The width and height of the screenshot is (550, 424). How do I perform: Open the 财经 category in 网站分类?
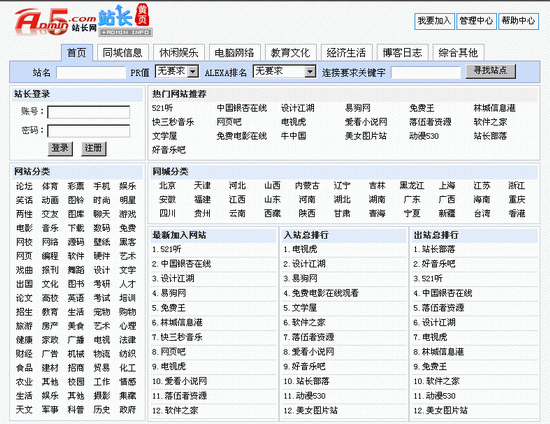(x=24, y=354)
